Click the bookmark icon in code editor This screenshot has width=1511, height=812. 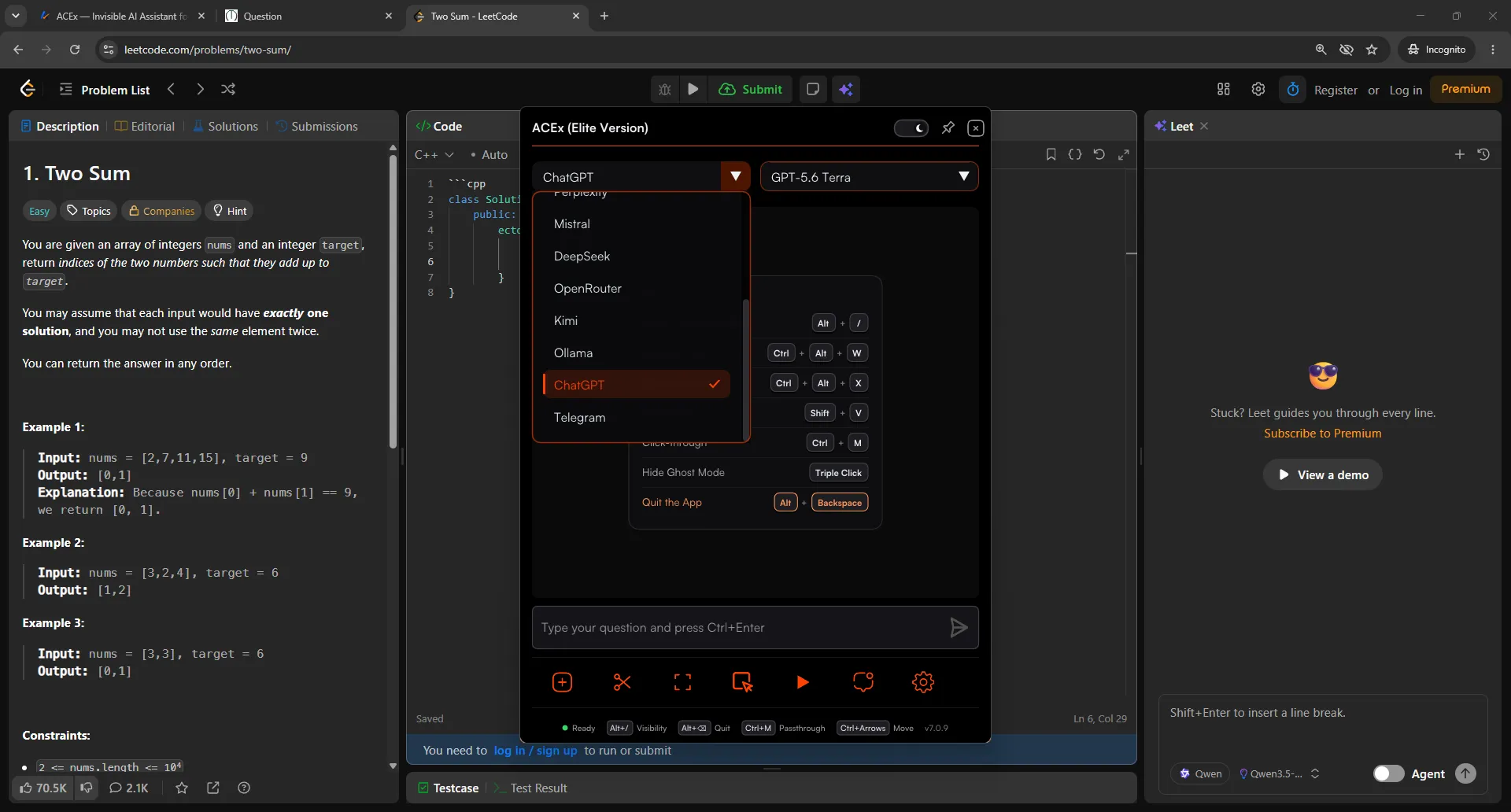point(1051,154)
